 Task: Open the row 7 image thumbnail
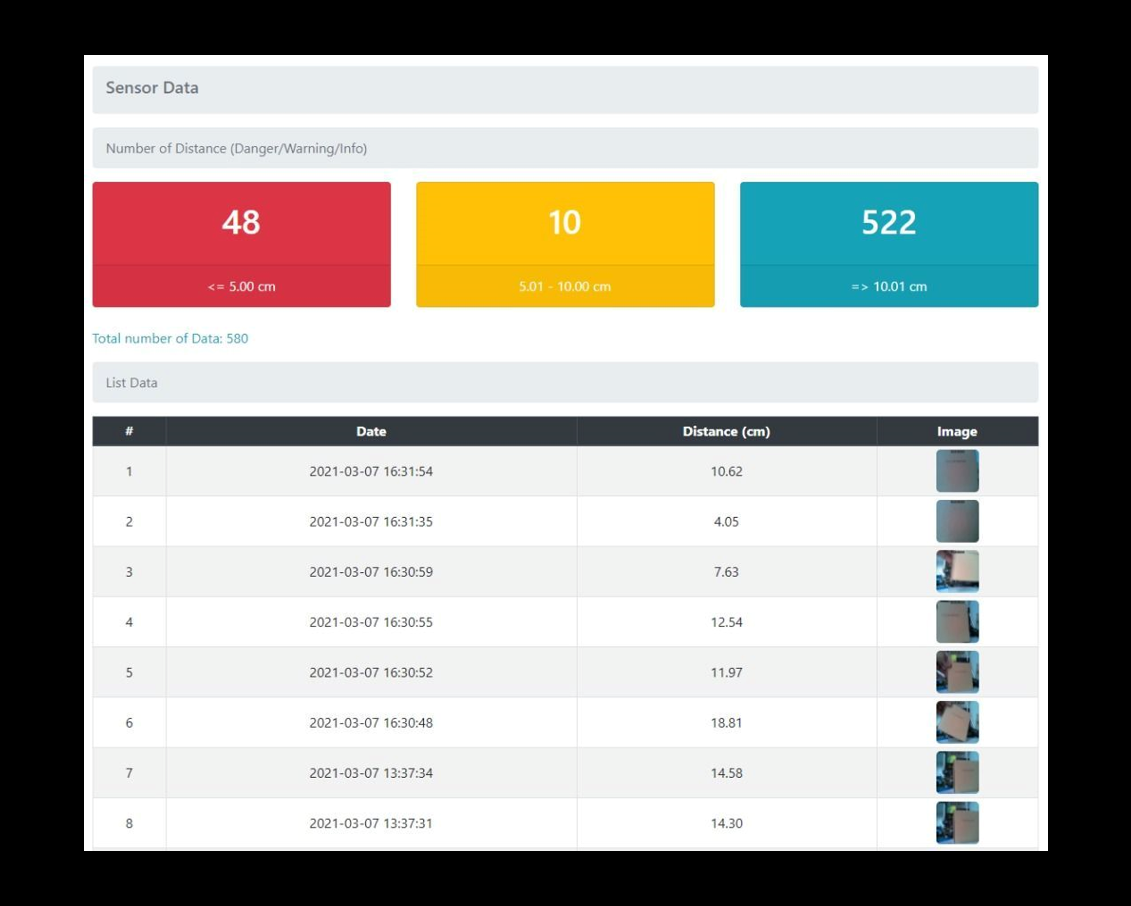click(957, 773)
